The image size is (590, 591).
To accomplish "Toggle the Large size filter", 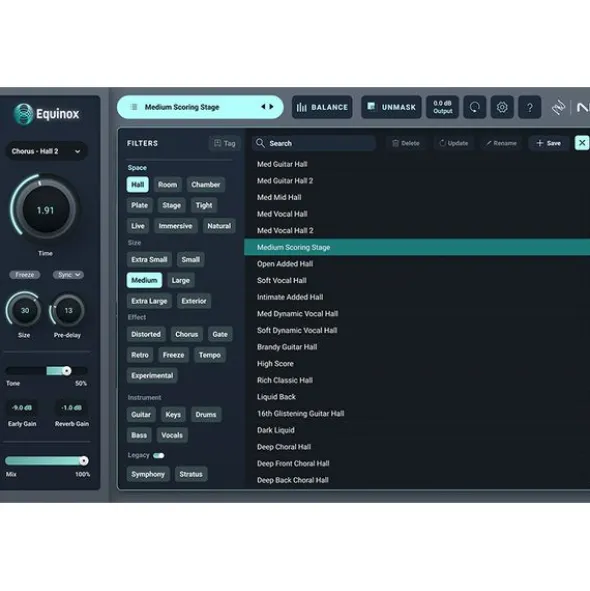I will [x=181, y=280].
